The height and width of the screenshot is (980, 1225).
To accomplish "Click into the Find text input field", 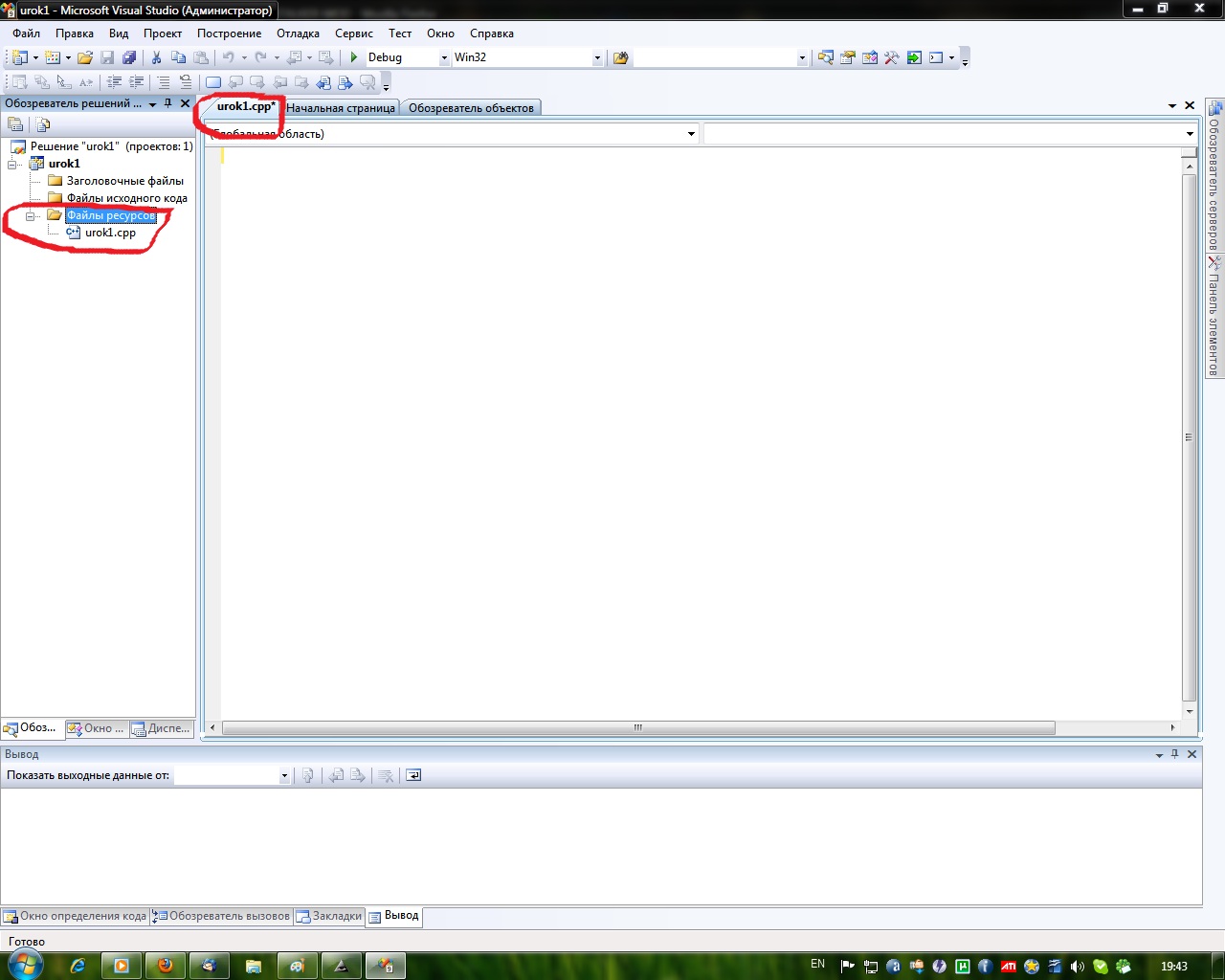I will click(714, 58).
